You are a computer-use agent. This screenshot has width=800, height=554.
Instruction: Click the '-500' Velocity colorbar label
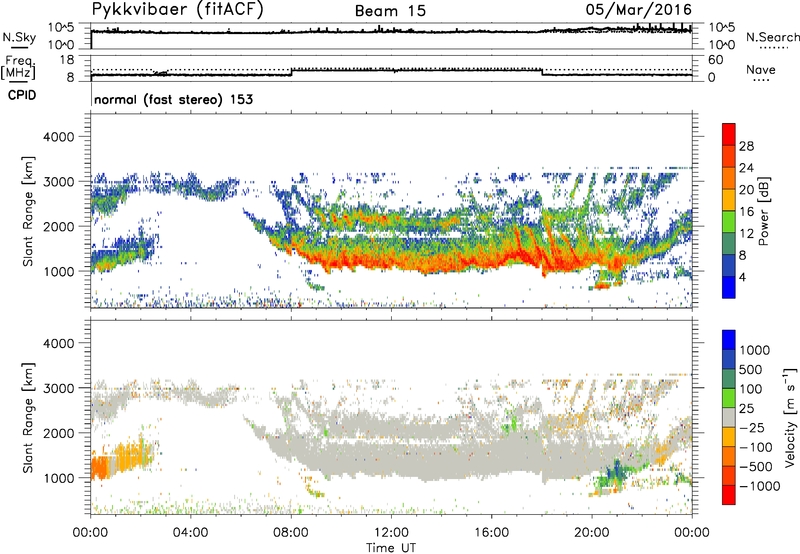click(756, 466)
